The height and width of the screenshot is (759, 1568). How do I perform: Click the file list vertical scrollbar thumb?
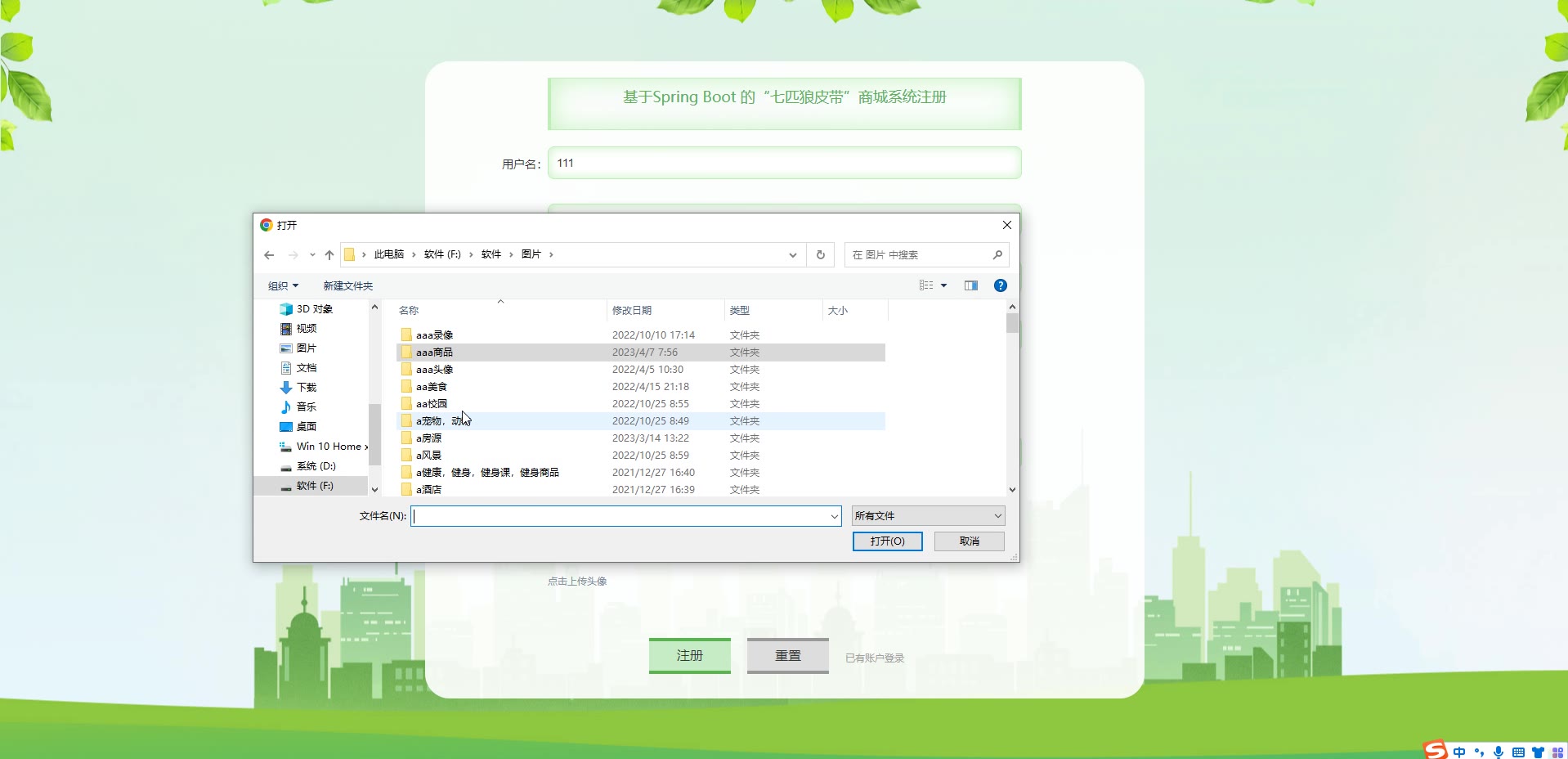tap(1012, 324)
